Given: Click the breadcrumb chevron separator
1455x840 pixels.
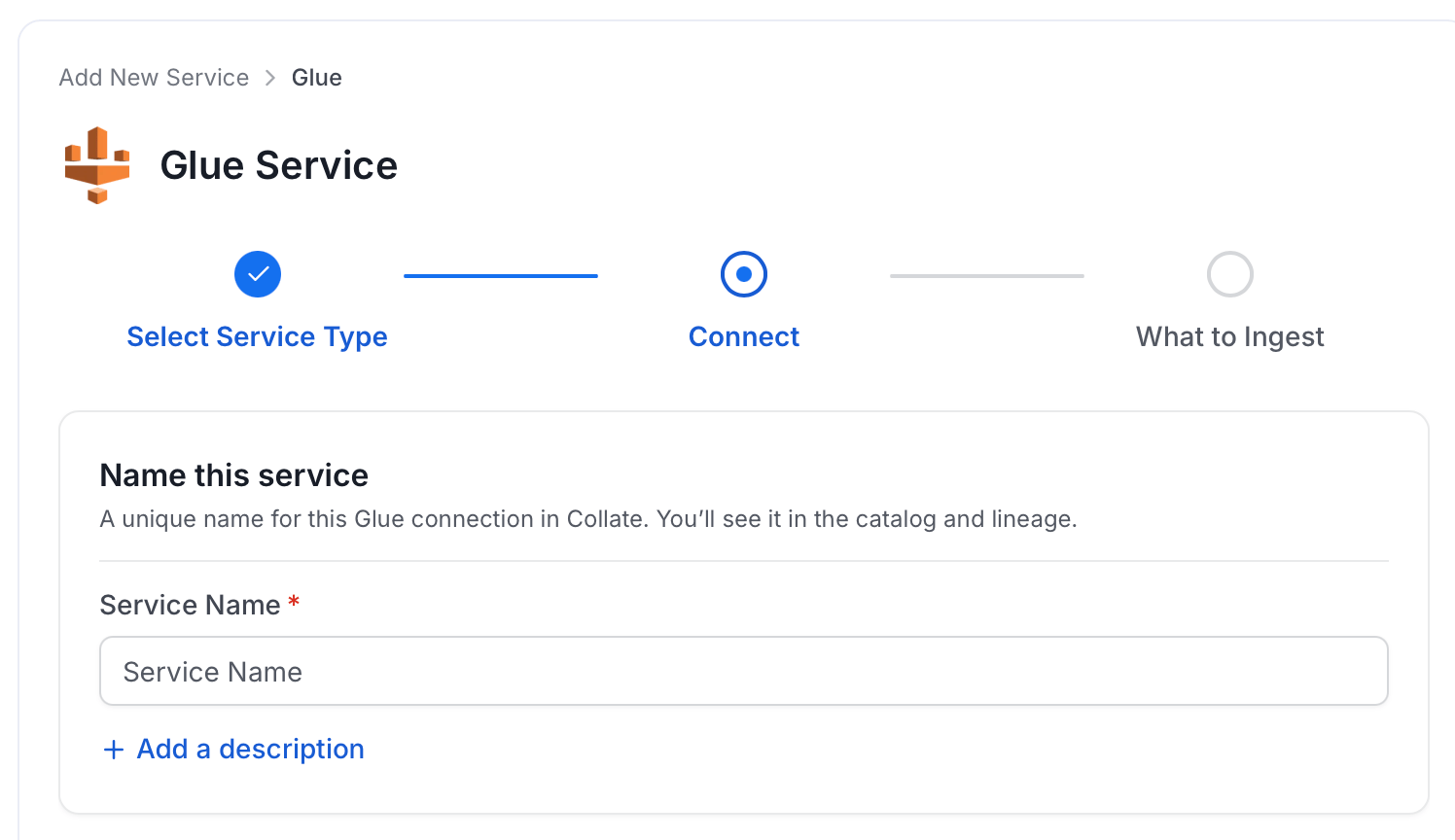Looking at the screenshot, I should pos(270,78).
